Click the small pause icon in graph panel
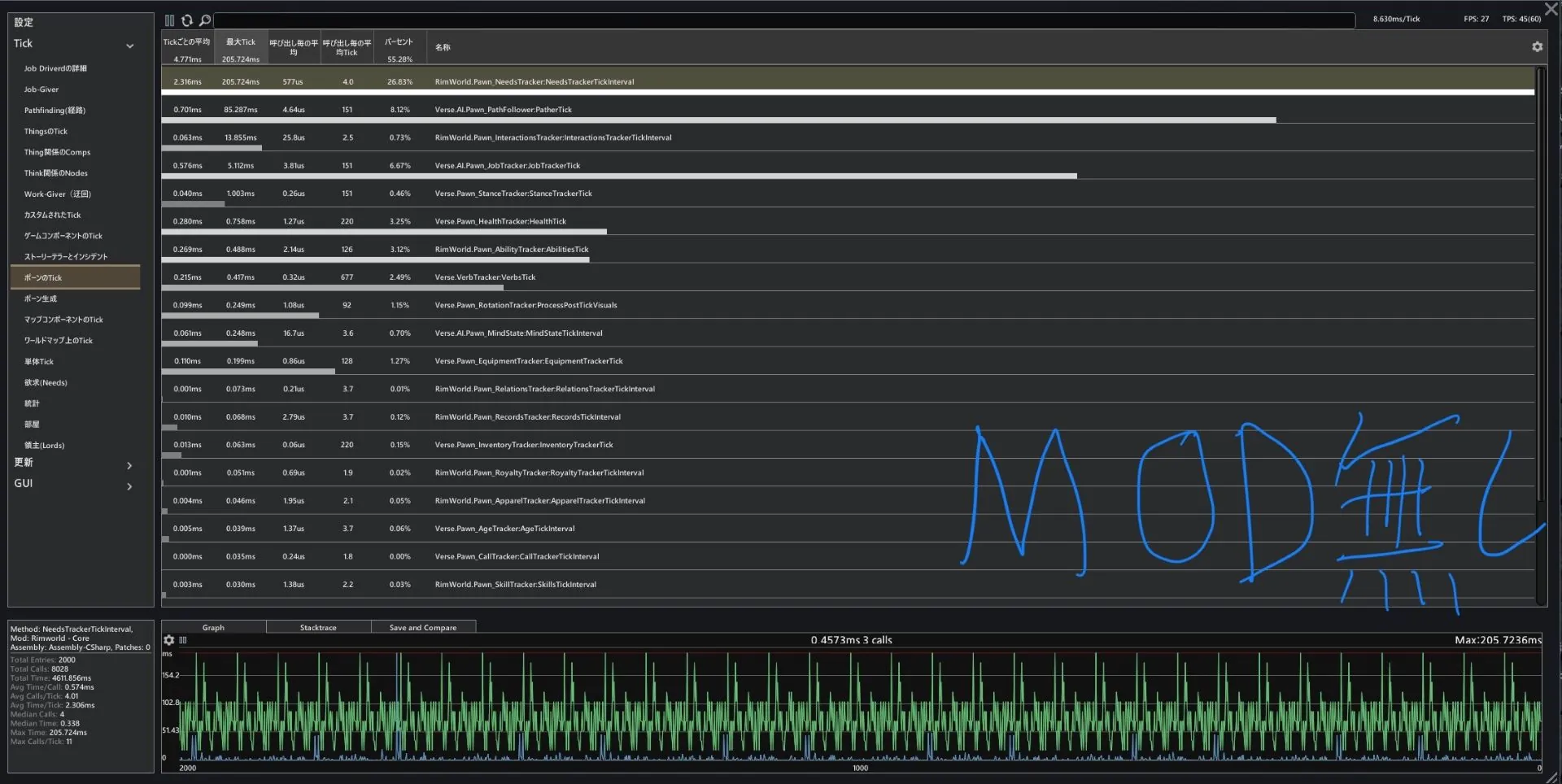Viewport: 1562px width, 784px height. pyautogui.click(x=183, y=640)
